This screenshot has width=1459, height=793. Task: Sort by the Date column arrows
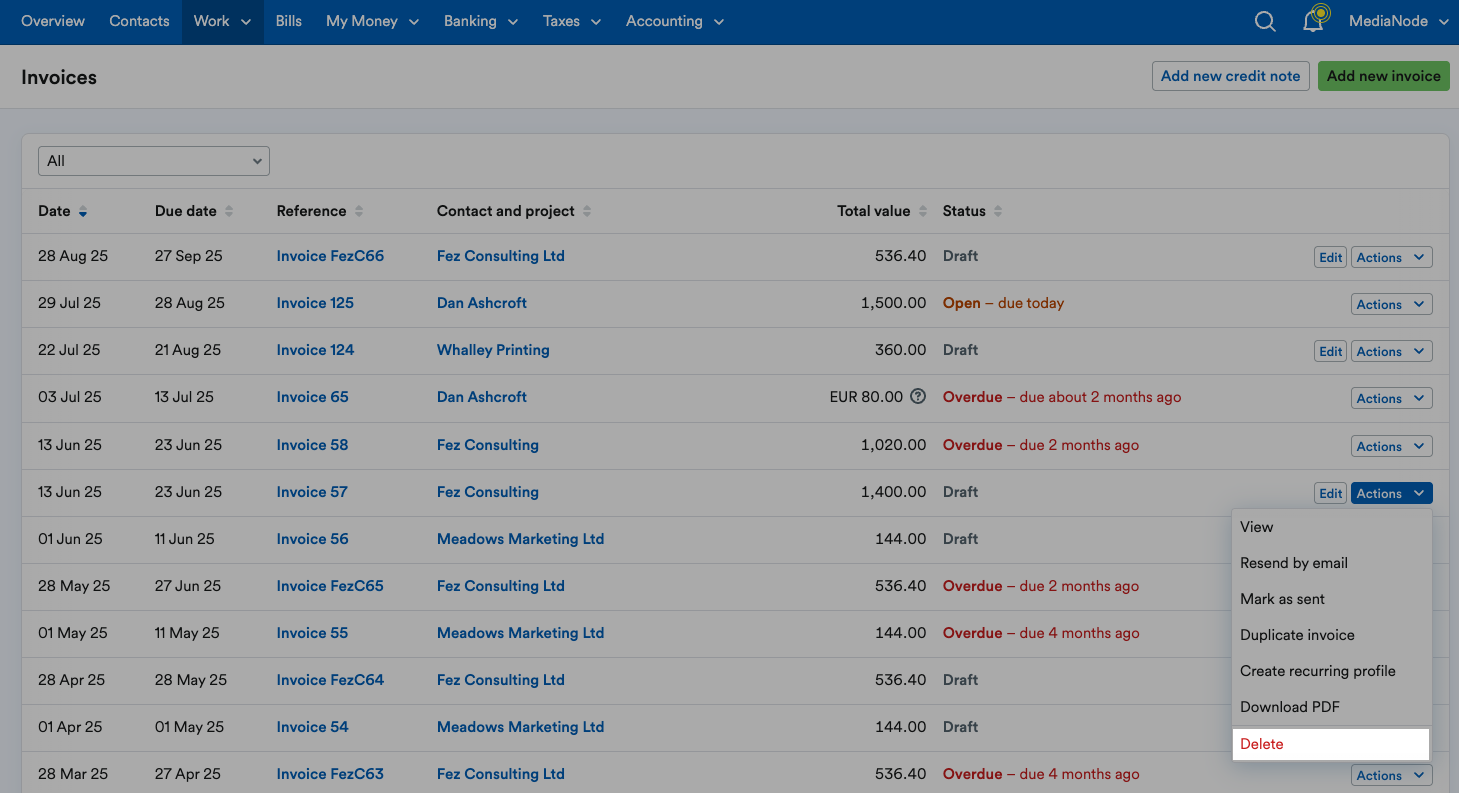pos(83,212)
